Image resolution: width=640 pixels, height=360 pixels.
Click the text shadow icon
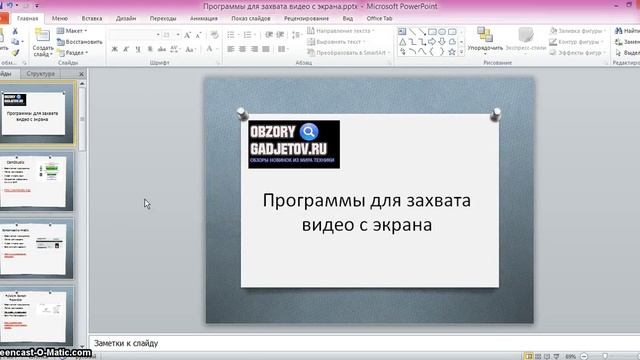(150, 49)
